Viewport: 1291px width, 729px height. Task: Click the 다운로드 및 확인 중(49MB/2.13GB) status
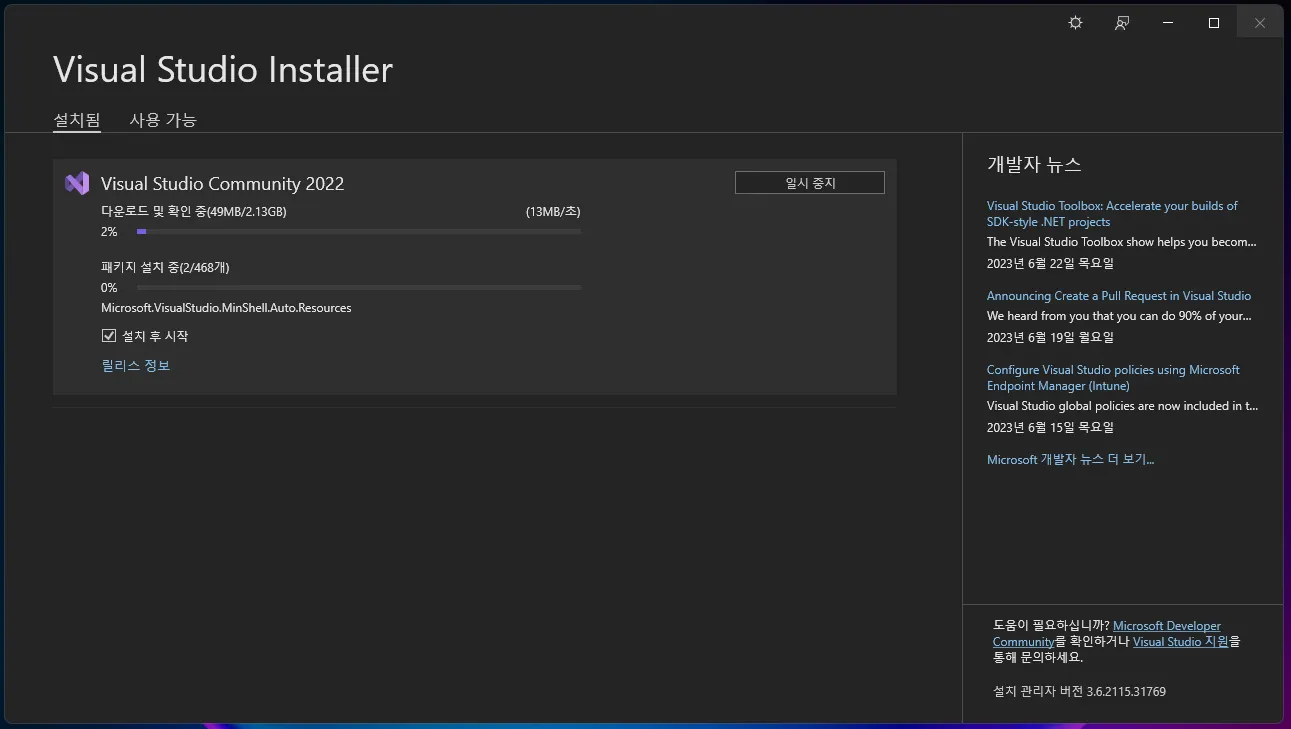pos(194,211)
